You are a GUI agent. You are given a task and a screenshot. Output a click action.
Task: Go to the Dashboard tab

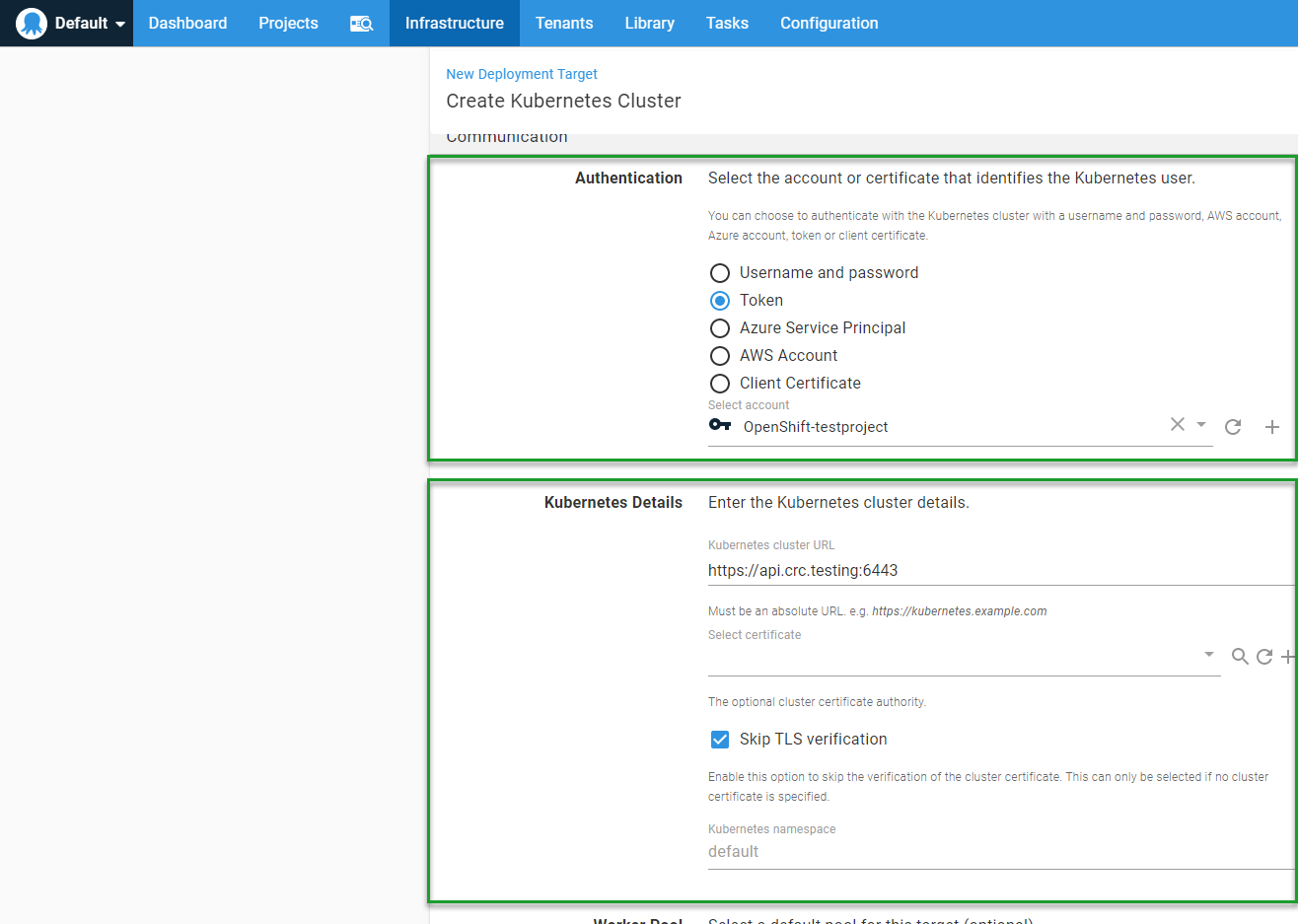(187, 23)
